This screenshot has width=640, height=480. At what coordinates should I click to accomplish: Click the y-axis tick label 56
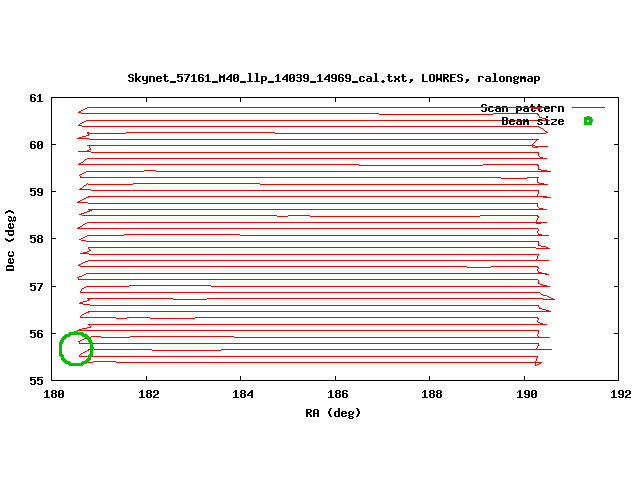[36, 334]
